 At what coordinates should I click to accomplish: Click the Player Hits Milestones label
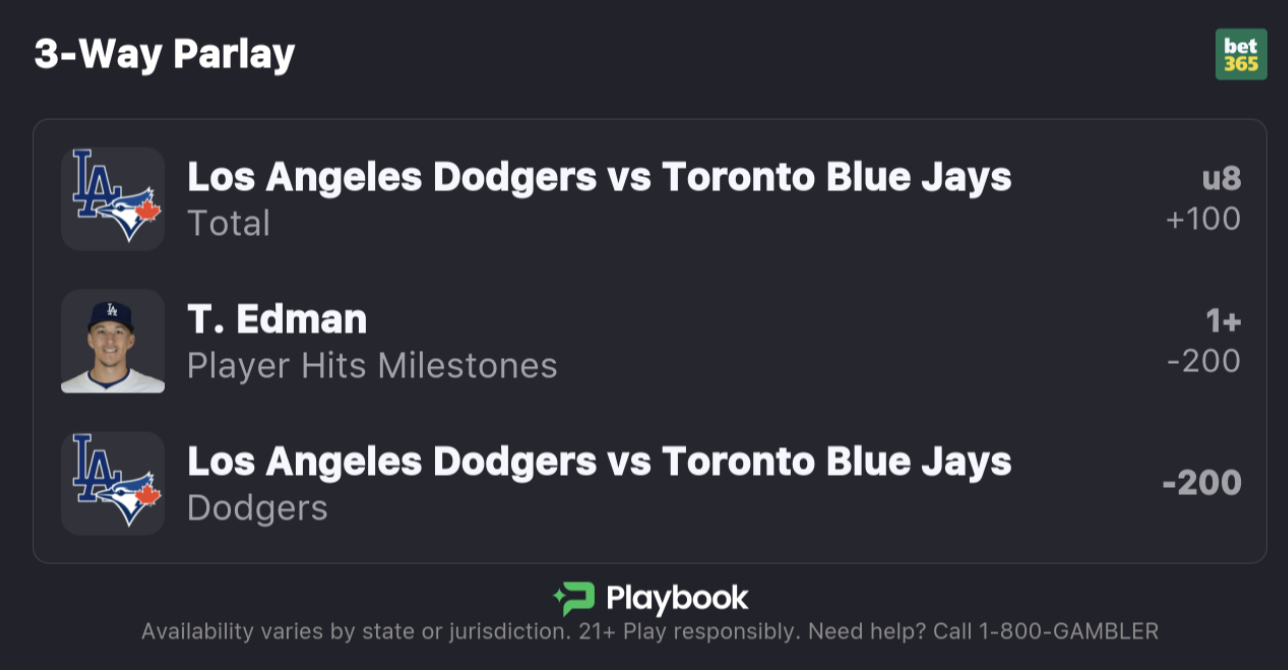372,365
